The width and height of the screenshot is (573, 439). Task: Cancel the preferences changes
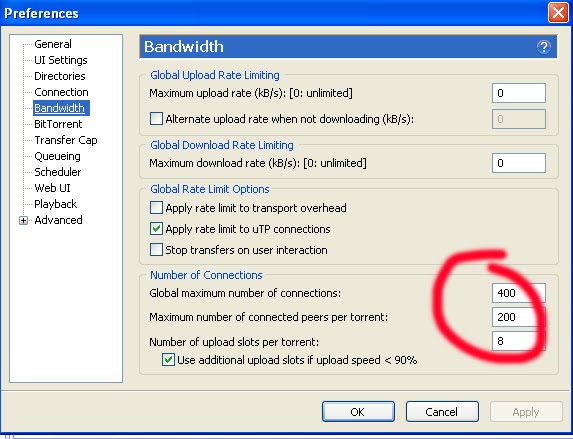(442, 412)
